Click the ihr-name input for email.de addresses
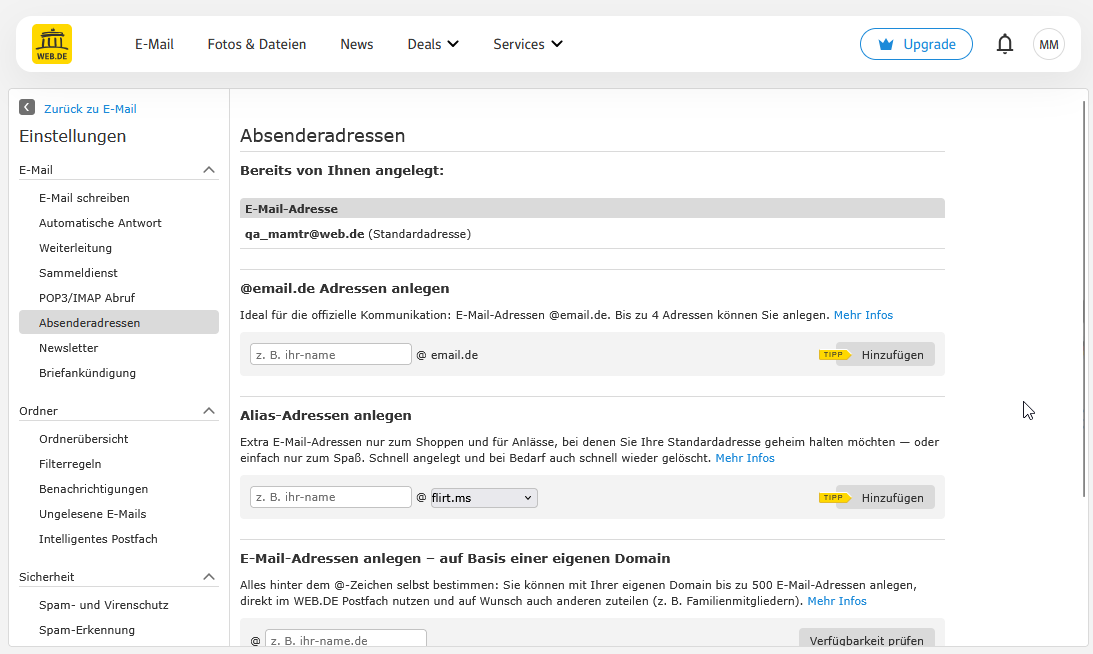Image resolution: width=1093 pixels, height=654 pixels. pos(330,354)
